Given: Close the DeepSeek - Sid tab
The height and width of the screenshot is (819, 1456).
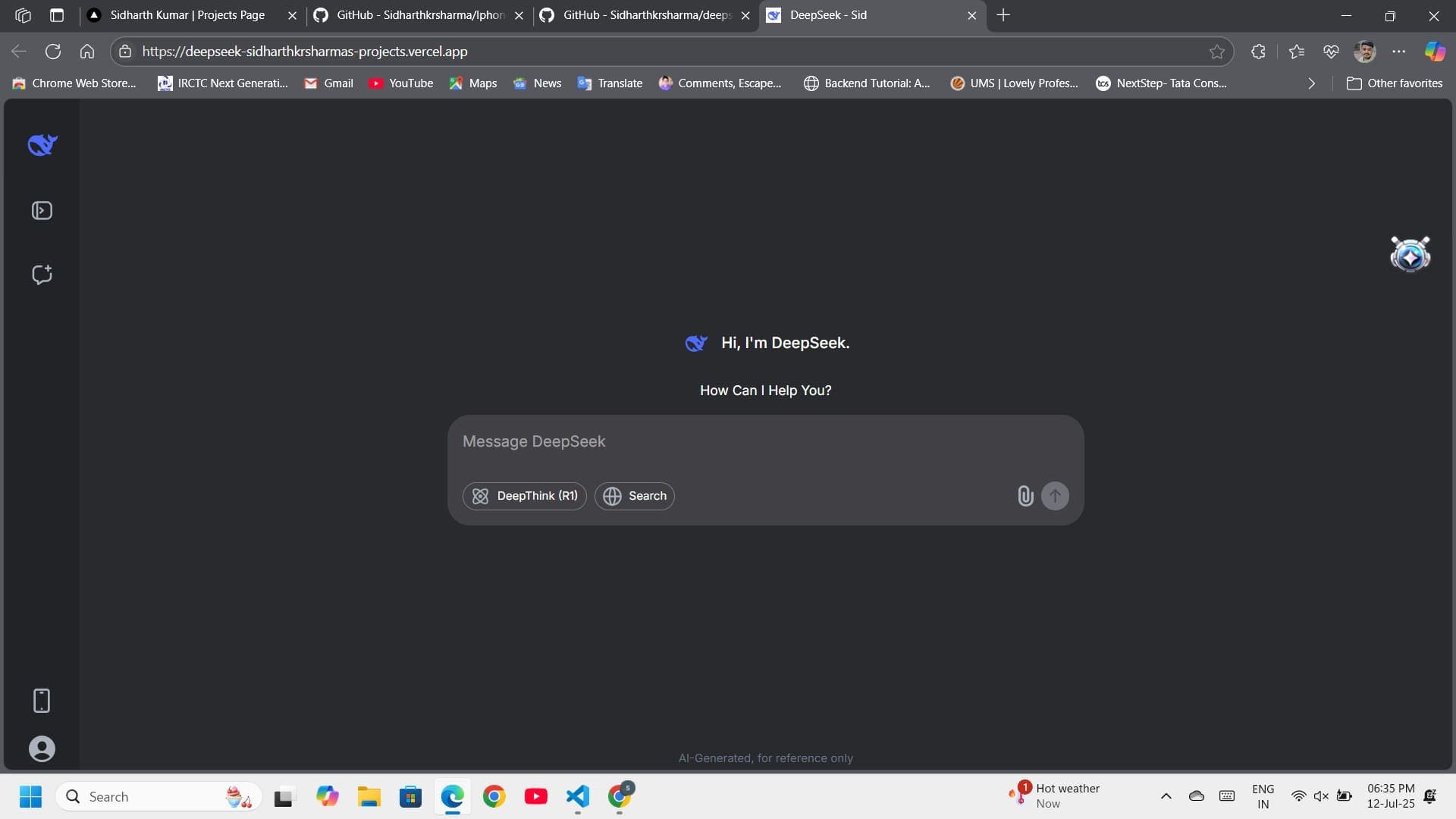Looking at the screenshot, I should click(972, 15).
